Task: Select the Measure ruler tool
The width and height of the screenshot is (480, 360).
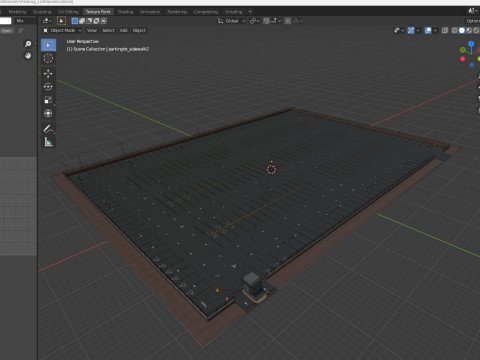Action: 48,142
